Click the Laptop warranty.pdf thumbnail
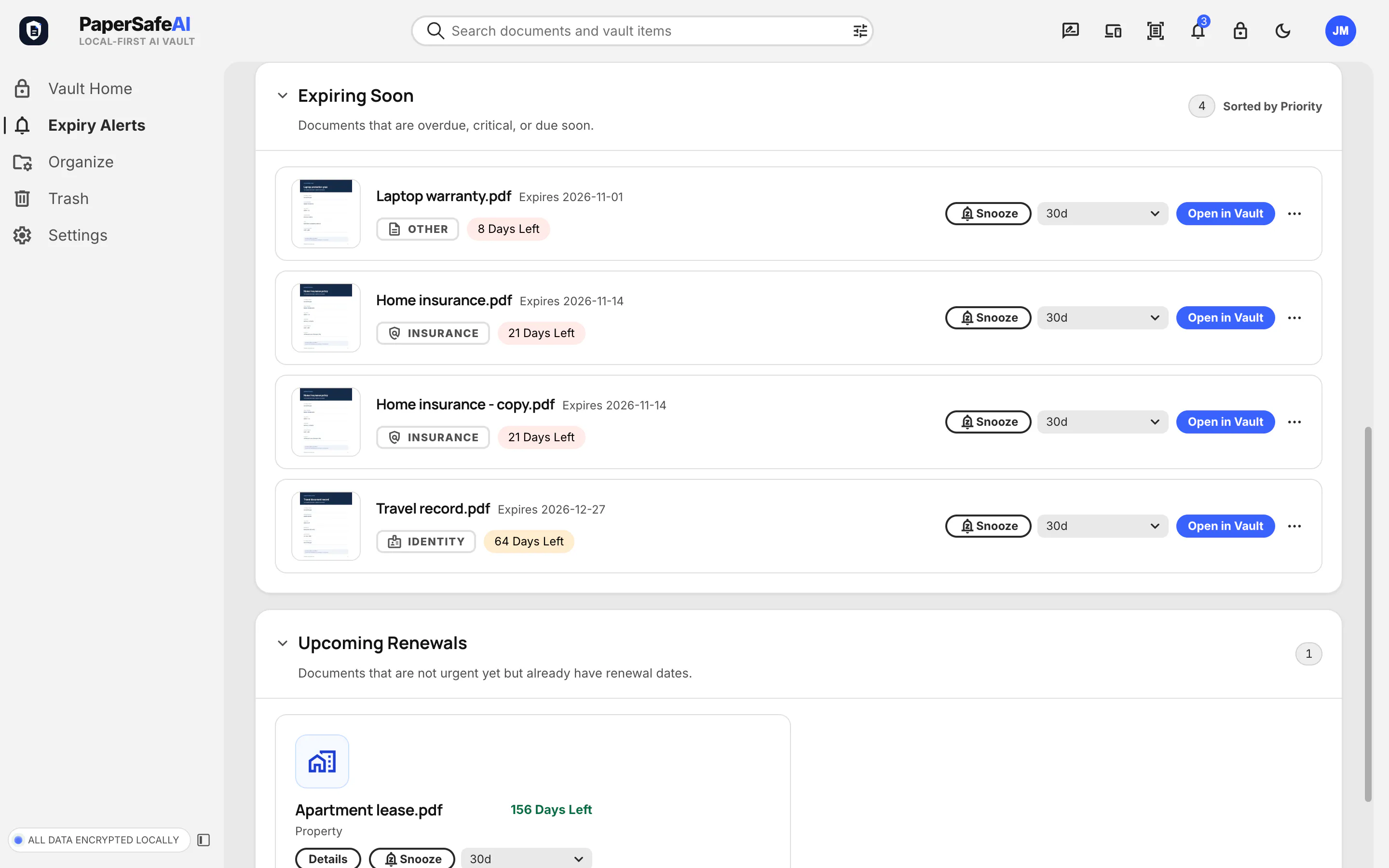The height and width of the screenshot is (868, 1389). tap(326, 214)
